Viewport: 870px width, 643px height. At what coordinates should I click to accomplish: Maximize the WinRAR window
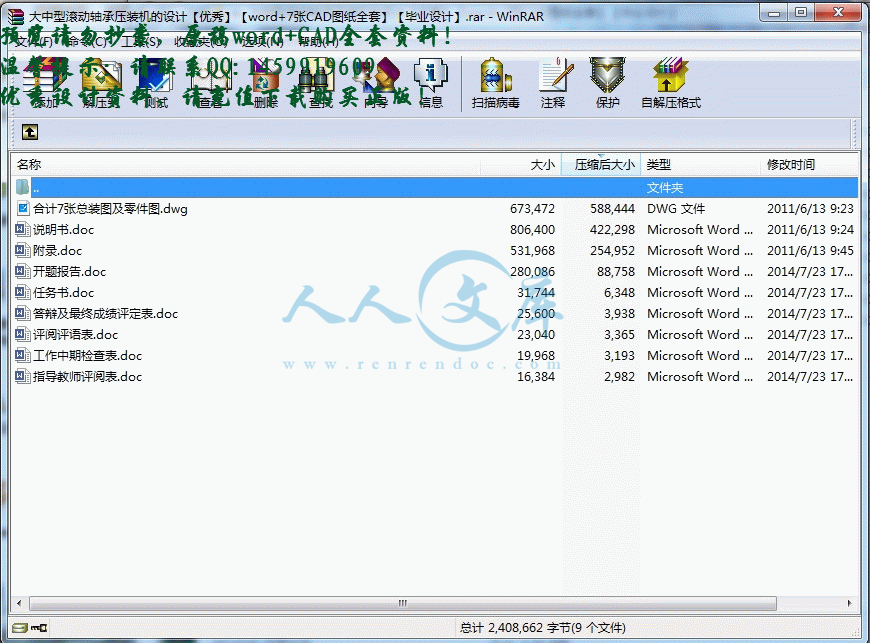click(x=801, y=12)
